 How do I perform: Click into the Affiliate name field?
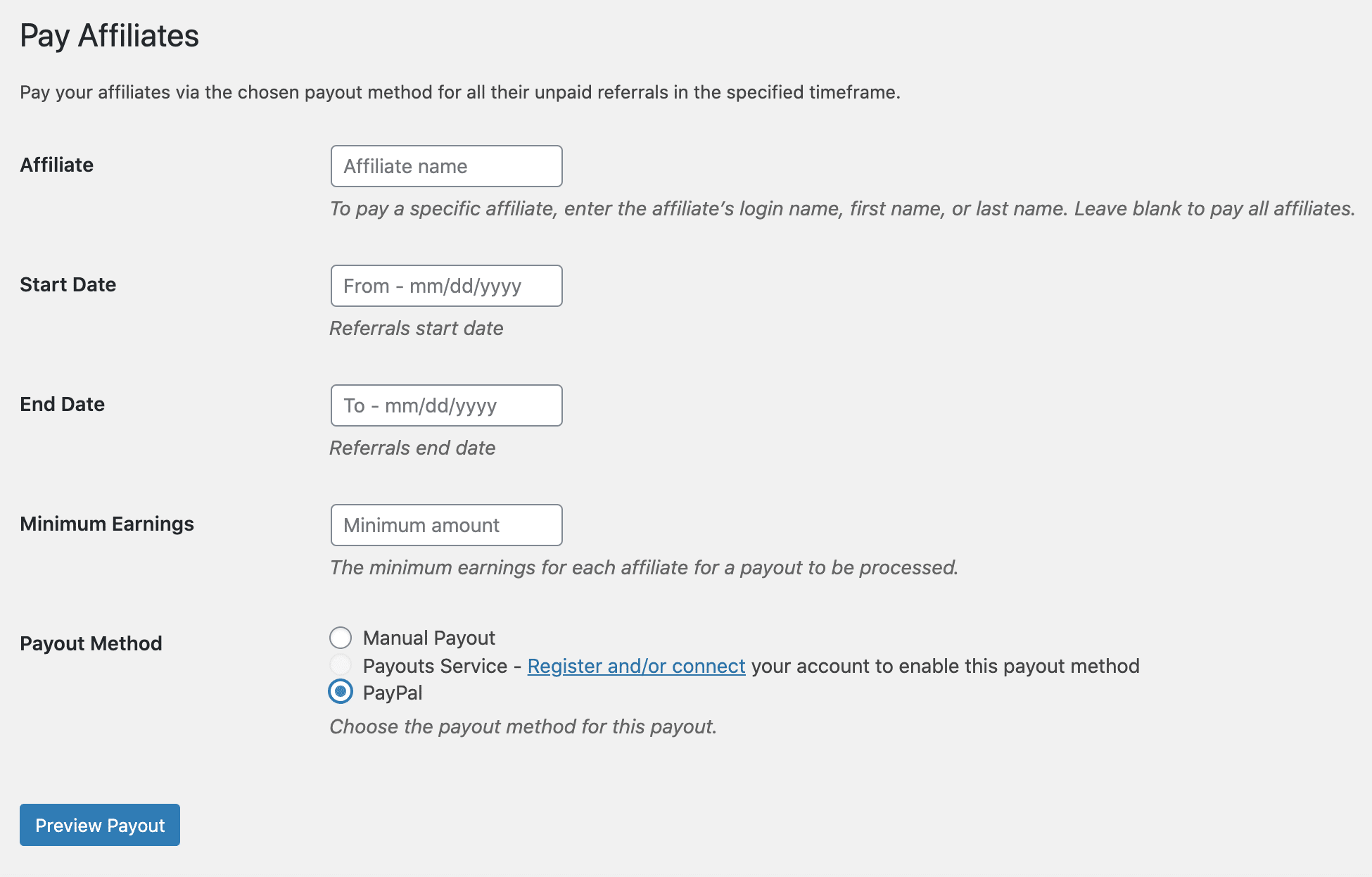click(446, 166)
